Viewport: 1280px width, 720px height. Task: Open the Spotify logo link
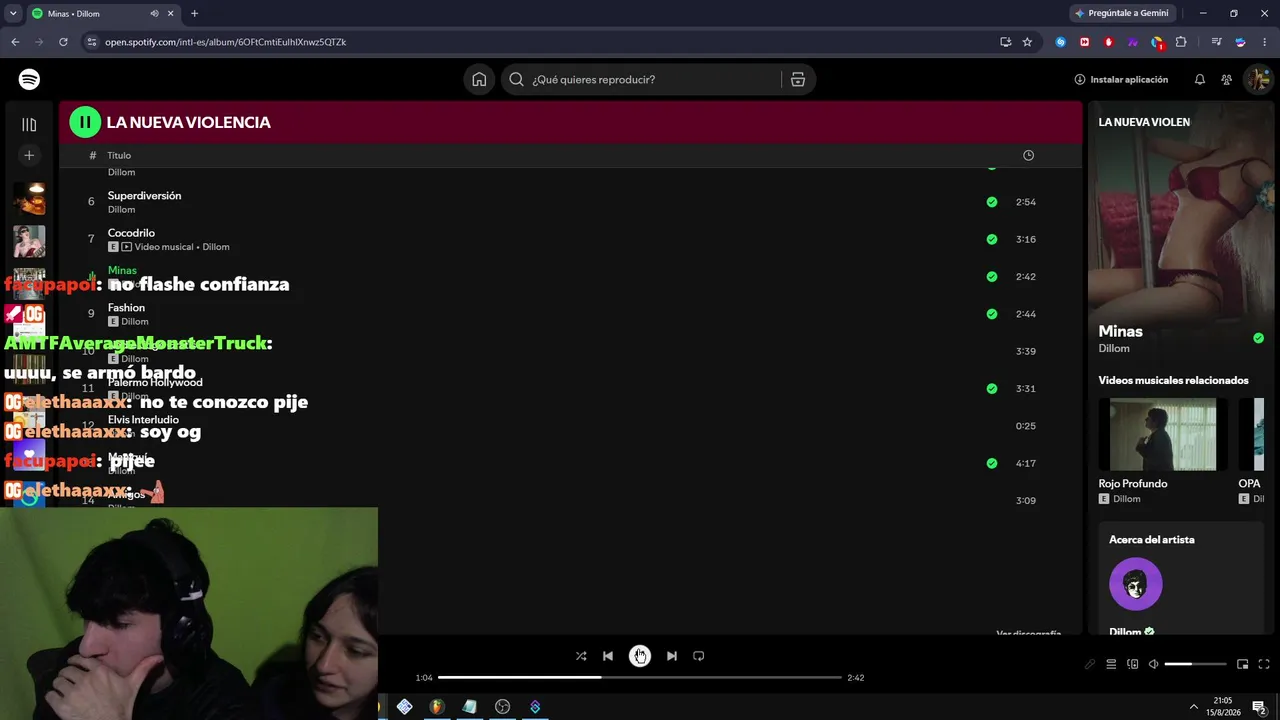[29, 79]
